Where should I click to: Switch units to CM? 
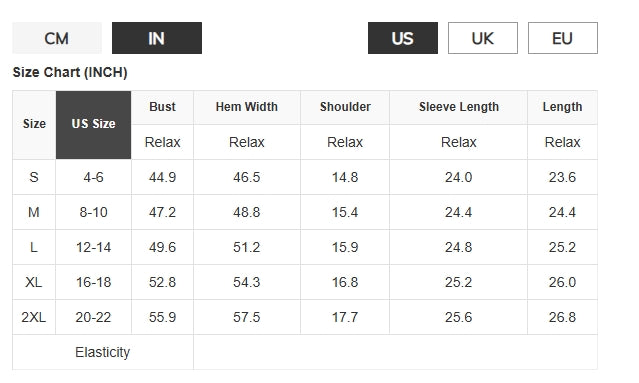pyautogui.click(x=57, y=38)
